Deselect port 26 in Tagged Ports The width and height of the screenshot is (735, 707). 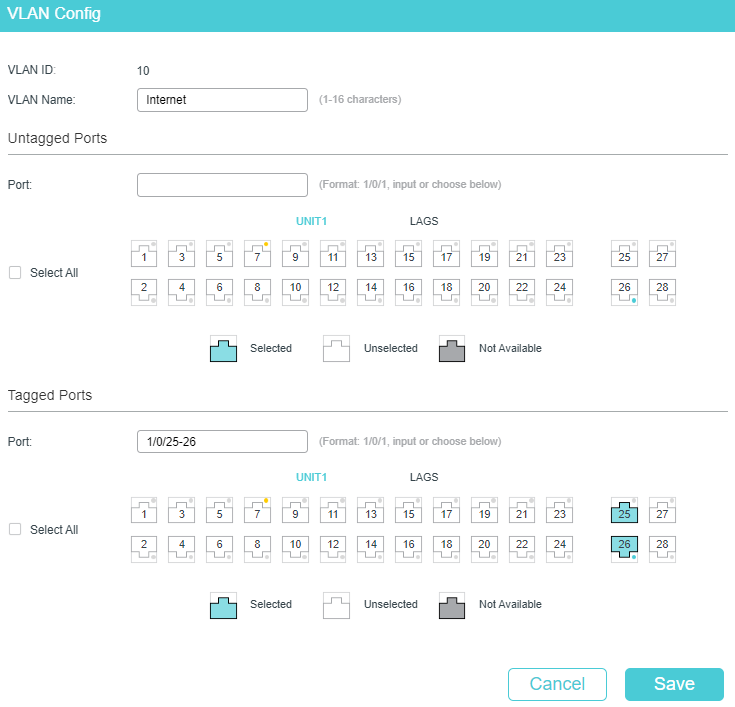624,549
